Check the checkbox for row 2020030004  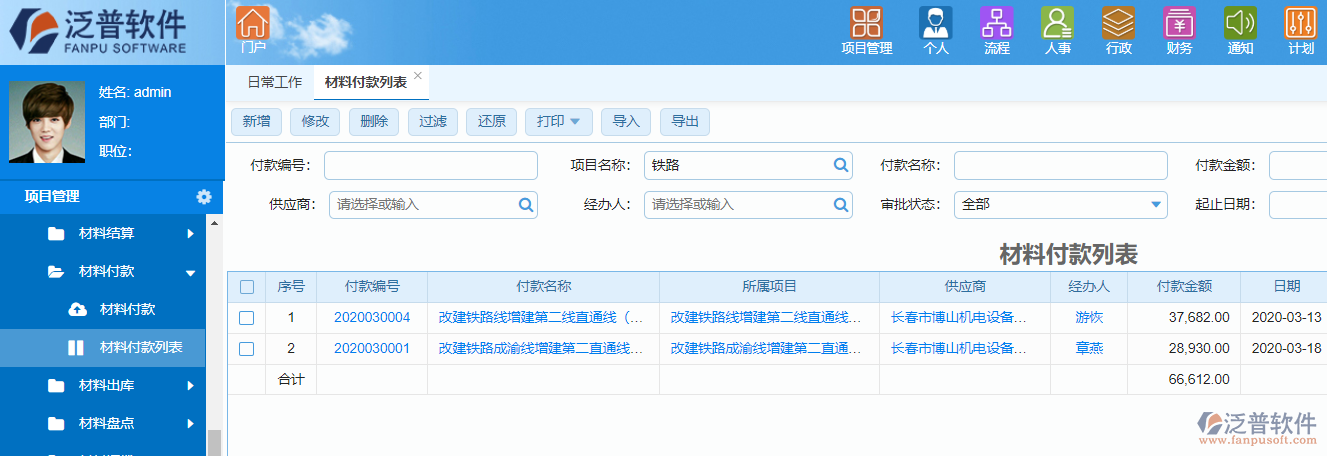pos(246,318)
